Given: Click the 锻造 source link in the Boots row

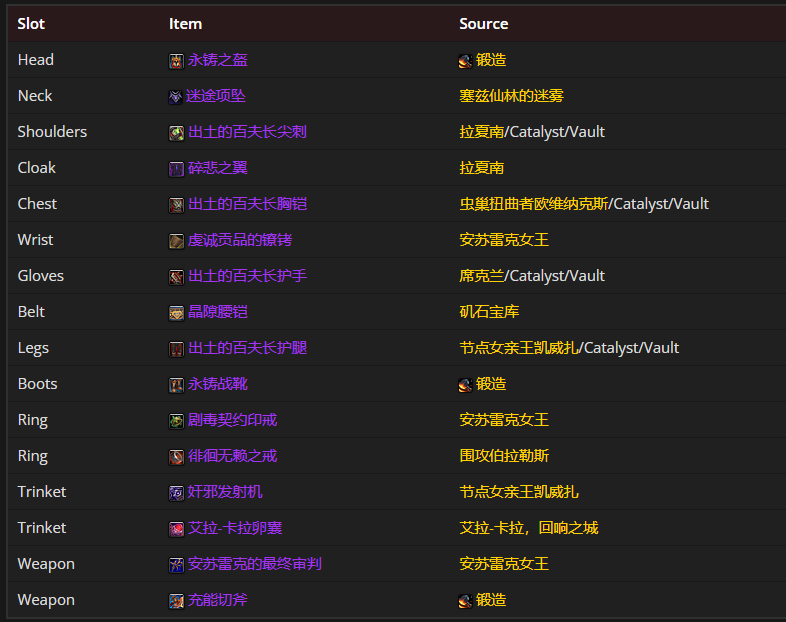Looking at the screenshot, I should [491, 384].
